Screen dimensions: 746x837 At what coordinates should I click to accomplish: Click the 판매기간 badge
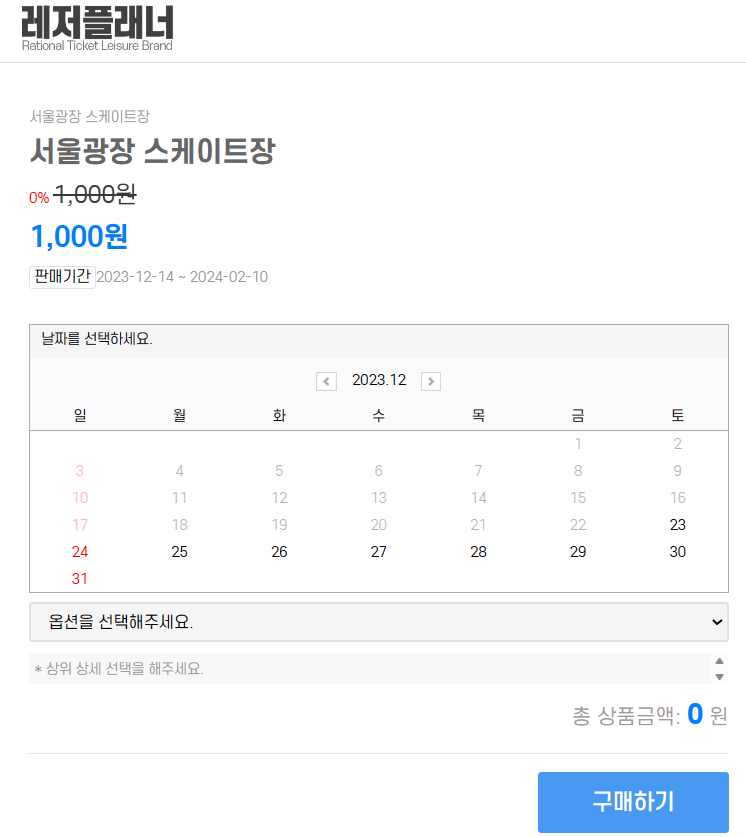pyautogui.click(x=62, y=277)
